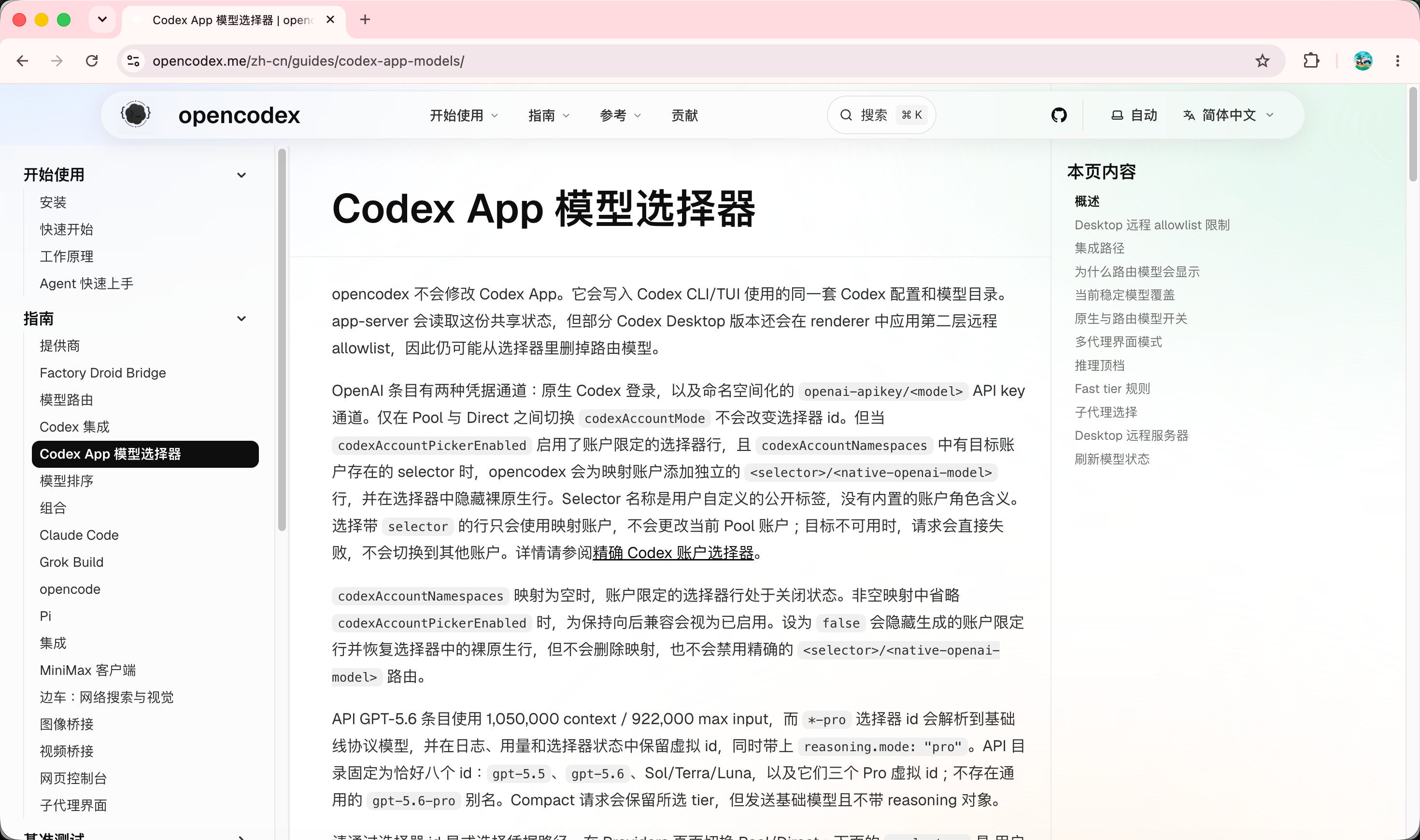
Task: Close the Codex App 模型选择器 tab
Action: (331, 20)
